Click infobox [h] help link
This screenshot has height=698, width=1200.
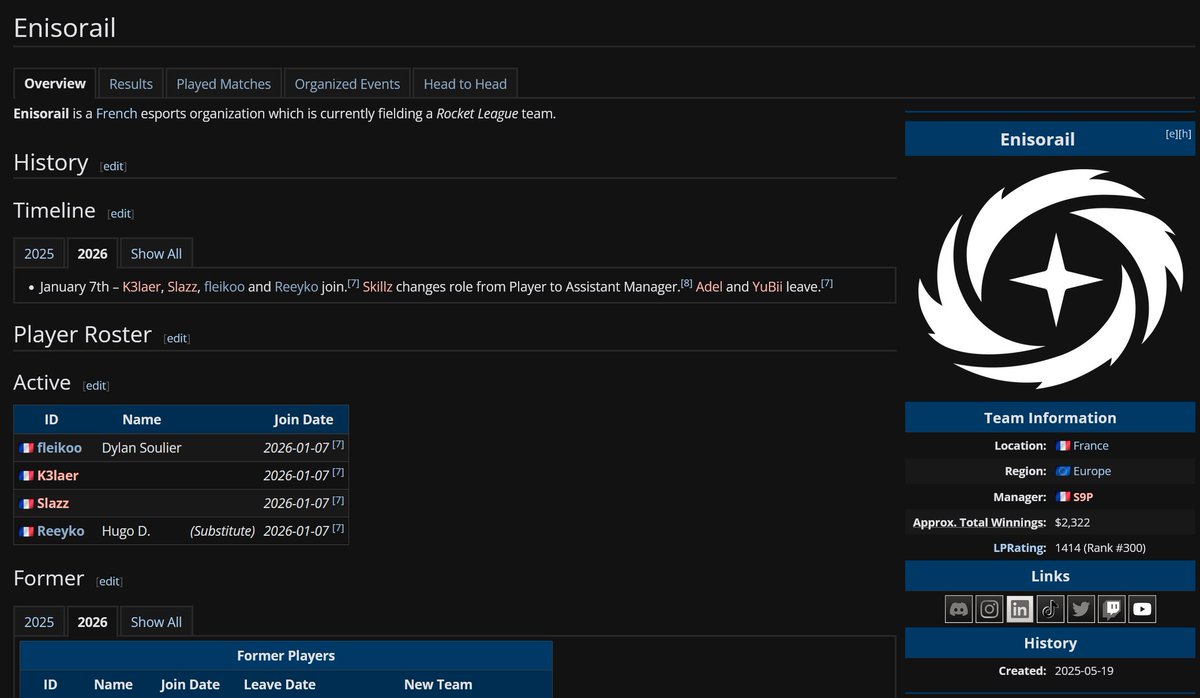[x=1185, y=134]
